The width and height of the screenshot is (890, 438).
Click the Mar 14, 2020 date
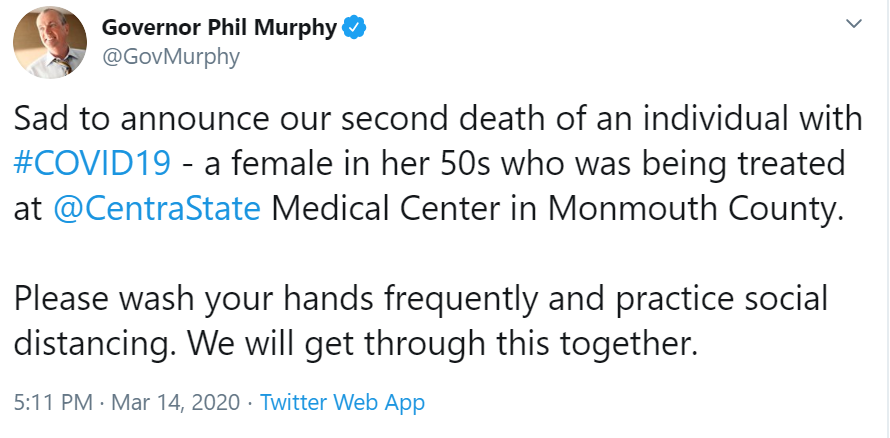176,403
